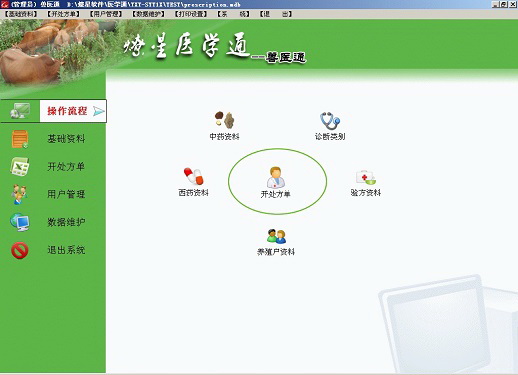This screenshot has height=375, width=518.
Task: Click the 用户管理 users sidebar icon
Action: pyautogui.click(x=19, y=194)
